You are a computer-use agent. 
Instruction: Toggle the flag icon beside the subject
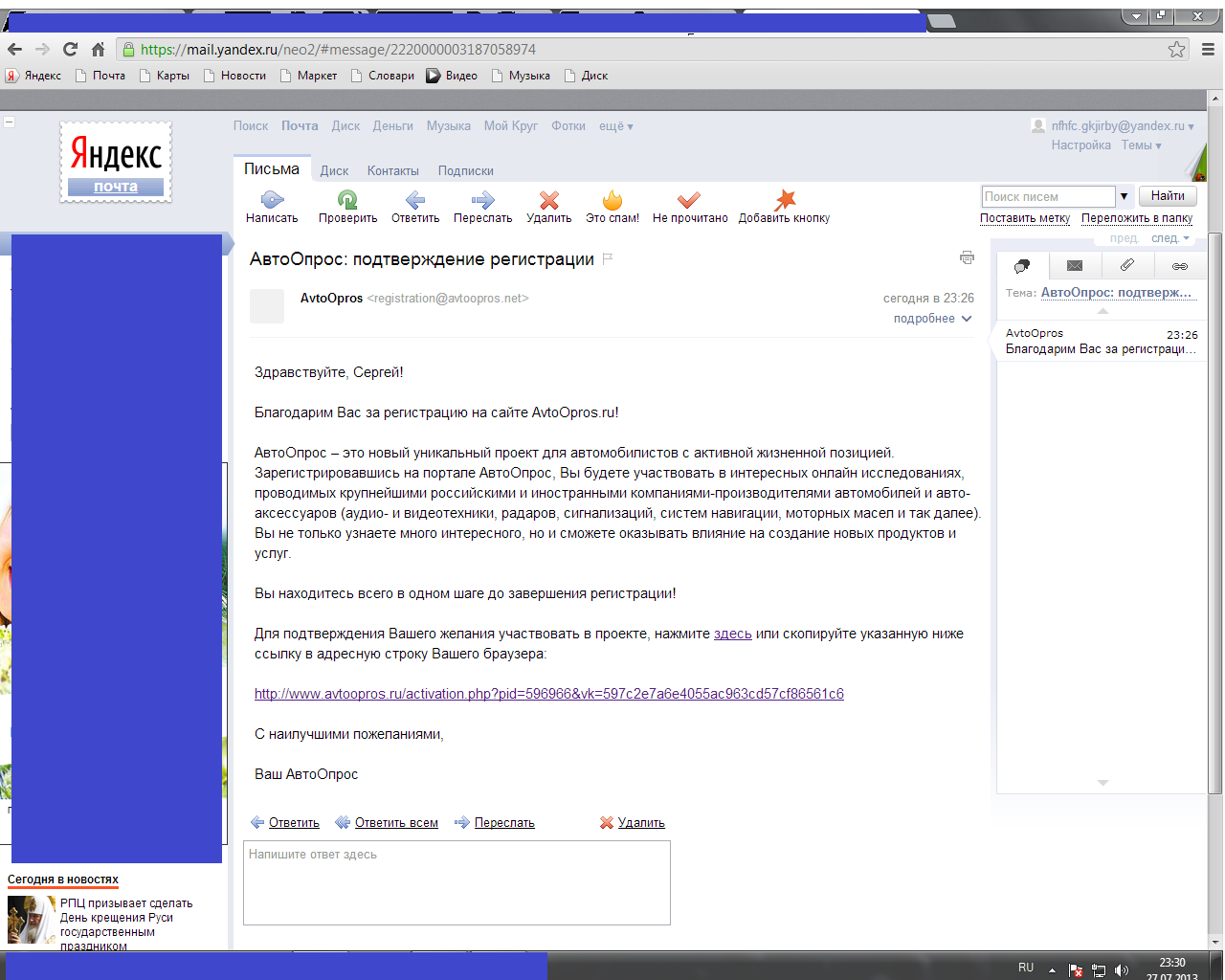(x=607, y=258)
